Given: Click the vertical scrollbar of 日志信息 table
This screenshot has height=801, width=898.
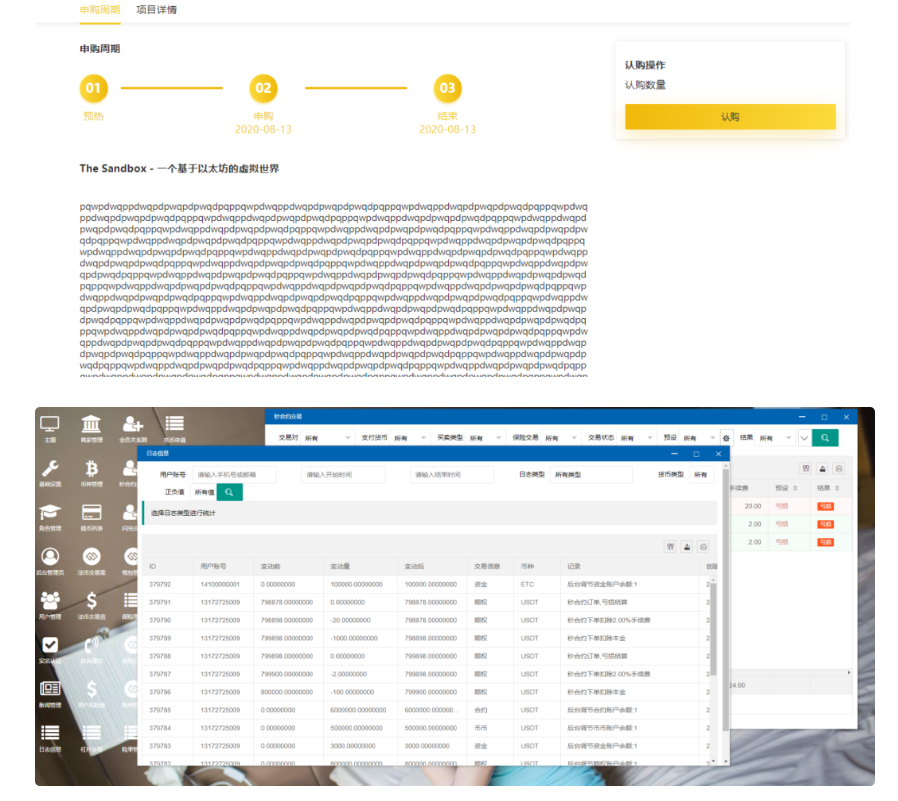Looking at the screenshot, I should 713,629.
